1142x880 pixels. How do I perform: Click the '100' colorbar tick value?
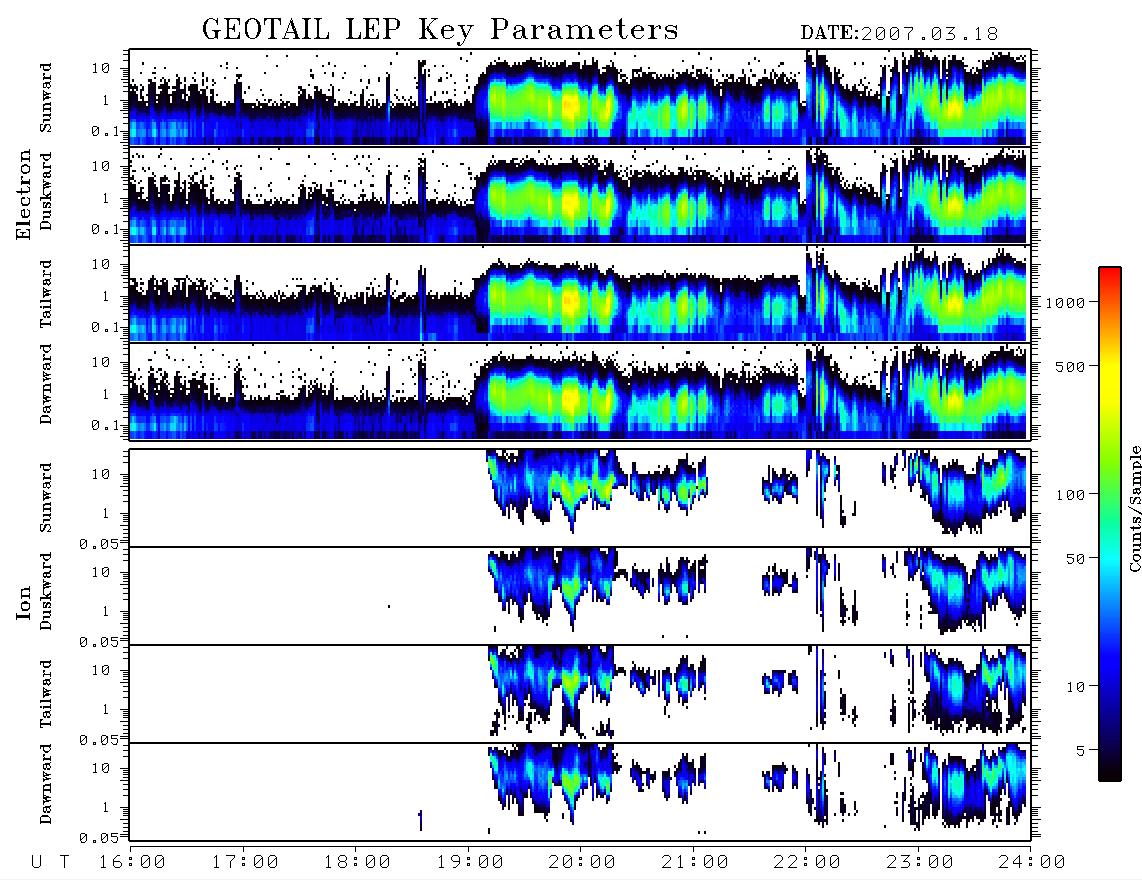pos(1071,495)
